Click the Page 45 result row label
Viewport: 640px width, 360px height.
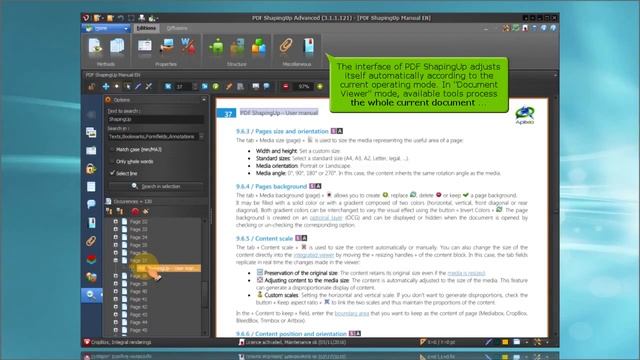point(139,330)
